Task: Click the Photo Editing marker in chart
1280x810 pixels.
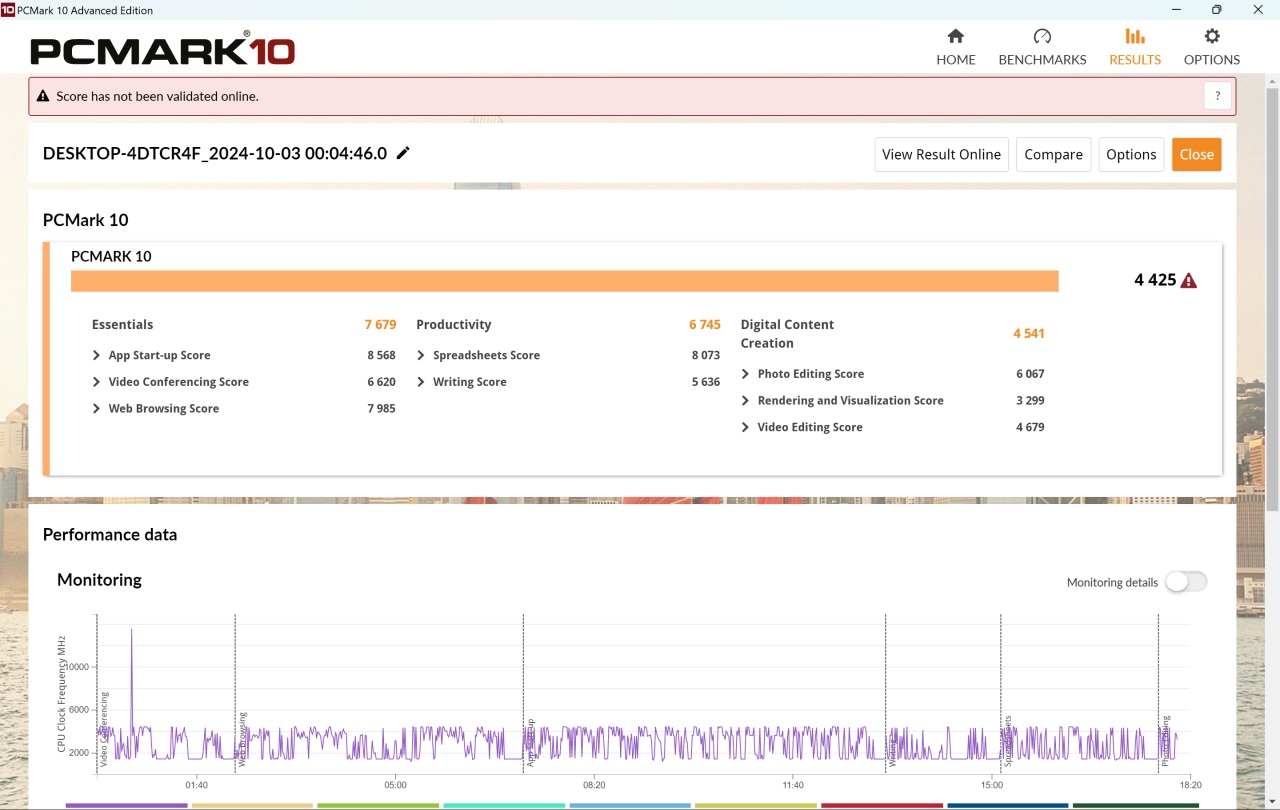Action: pyautogui.click(x=1165, y=741)
